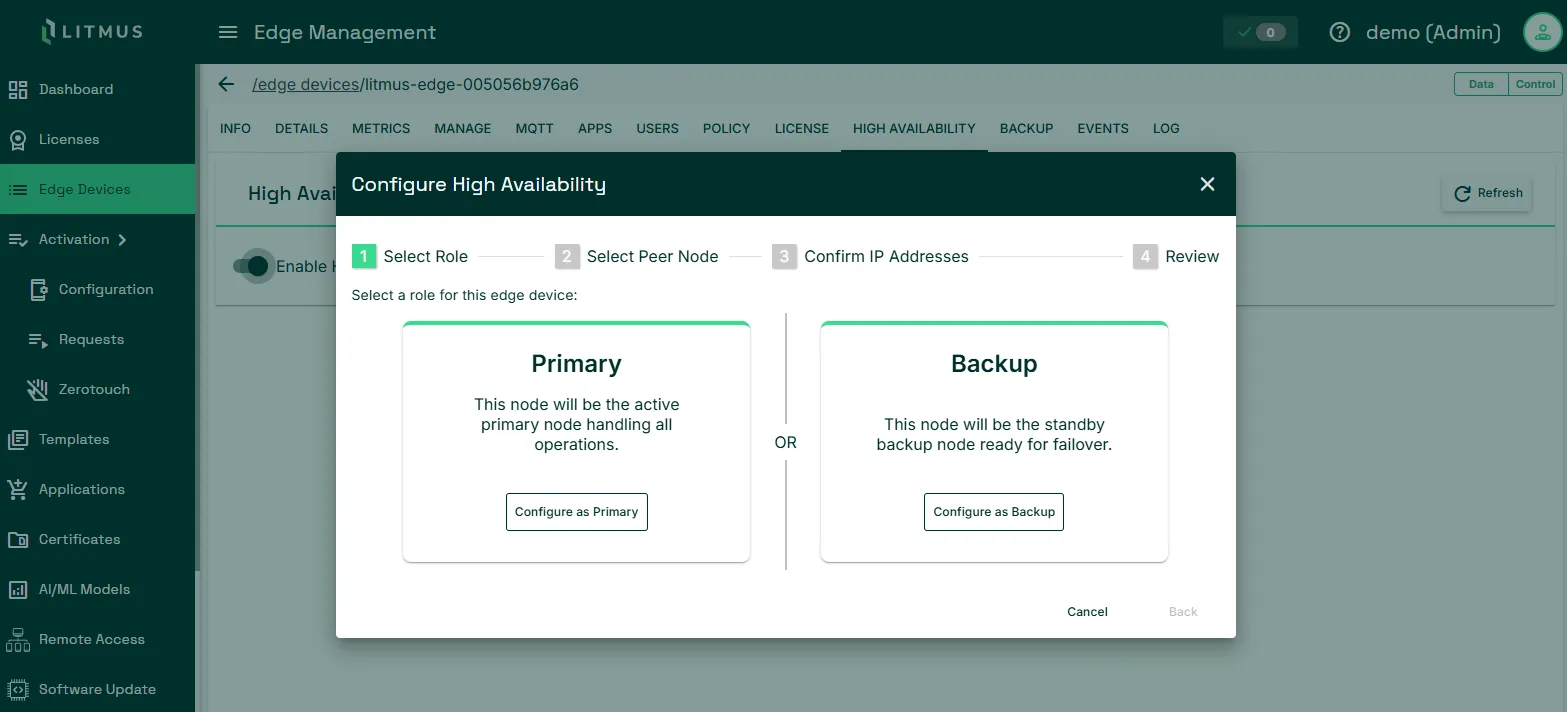Open the hamburger menu icon
1567x712 pixels.
[228, 32]
